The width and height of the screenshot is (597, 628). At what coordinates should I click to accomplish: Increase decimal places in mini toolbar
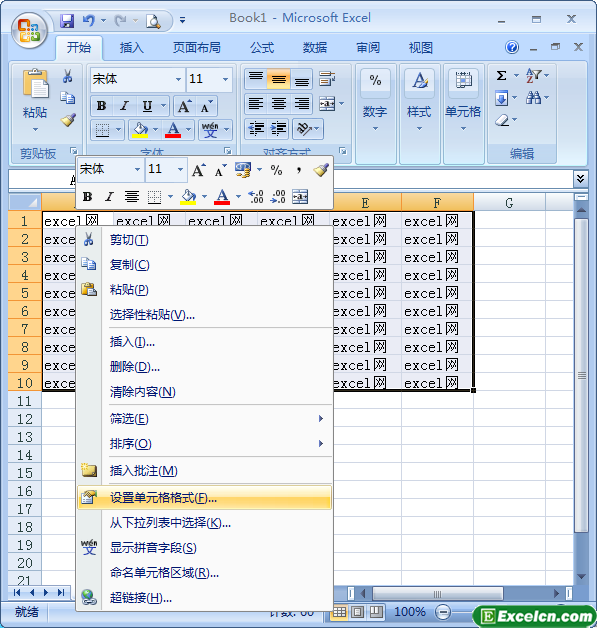[256, 197]
